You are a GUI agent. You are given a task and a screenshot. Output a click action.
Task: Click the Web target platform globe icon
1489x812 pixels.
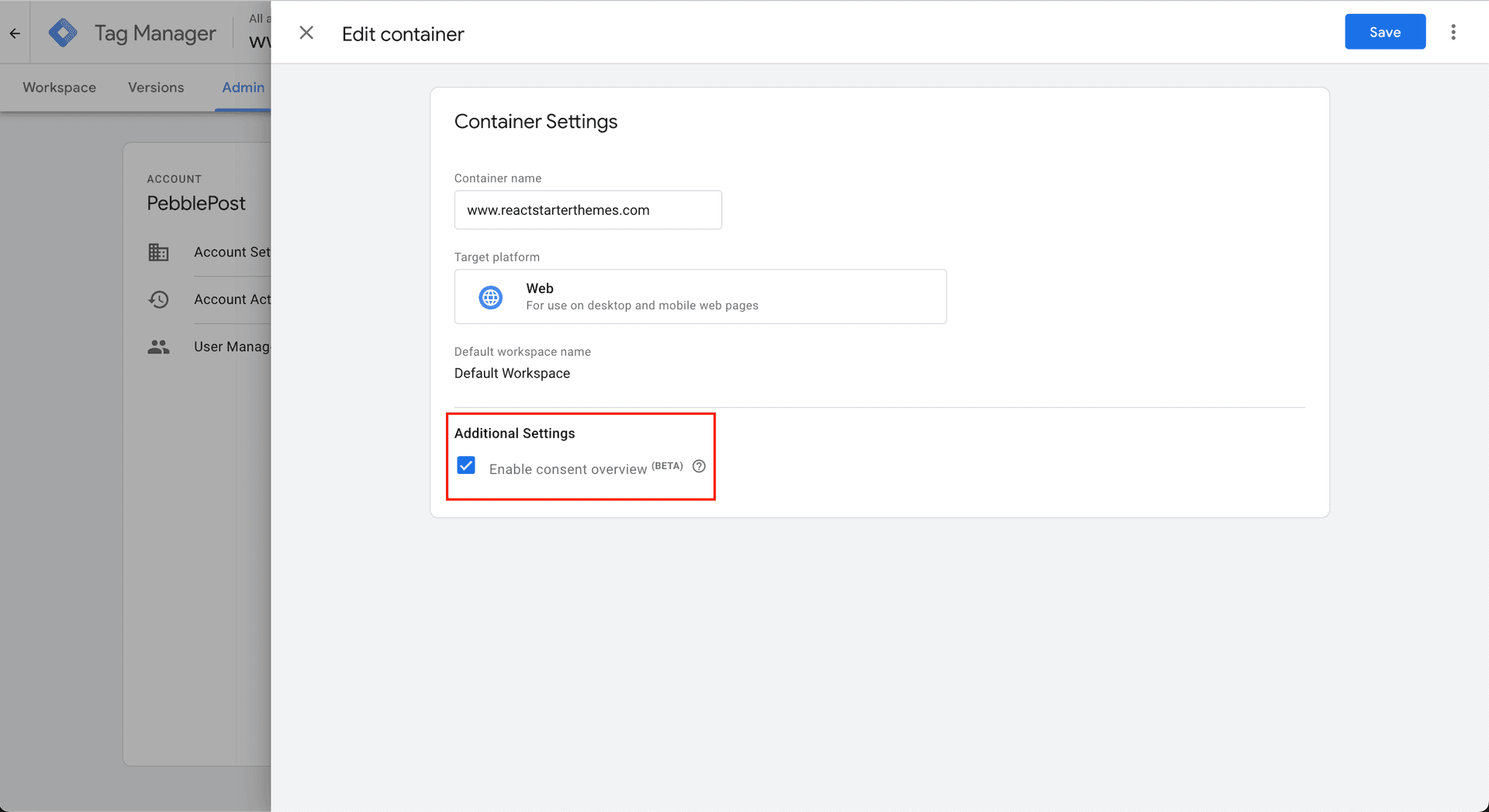click(490, 296)
